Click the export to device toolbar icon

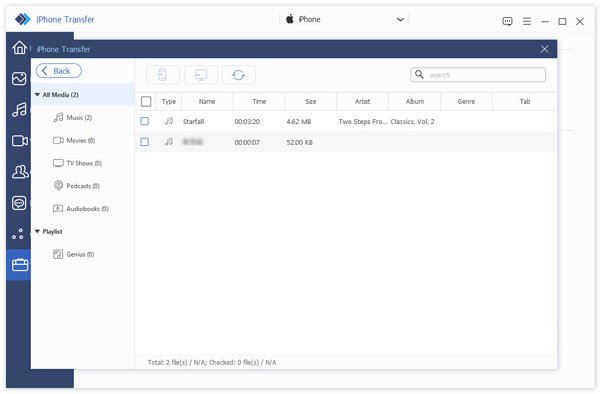[163, 75]
